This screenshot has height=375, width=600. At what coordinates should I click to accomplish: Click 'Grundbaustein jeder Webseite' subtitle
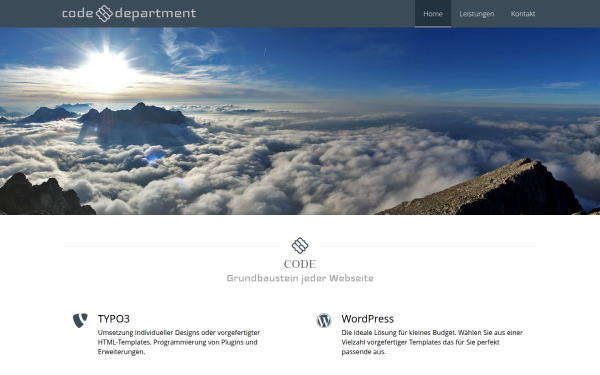coord(300,278)
